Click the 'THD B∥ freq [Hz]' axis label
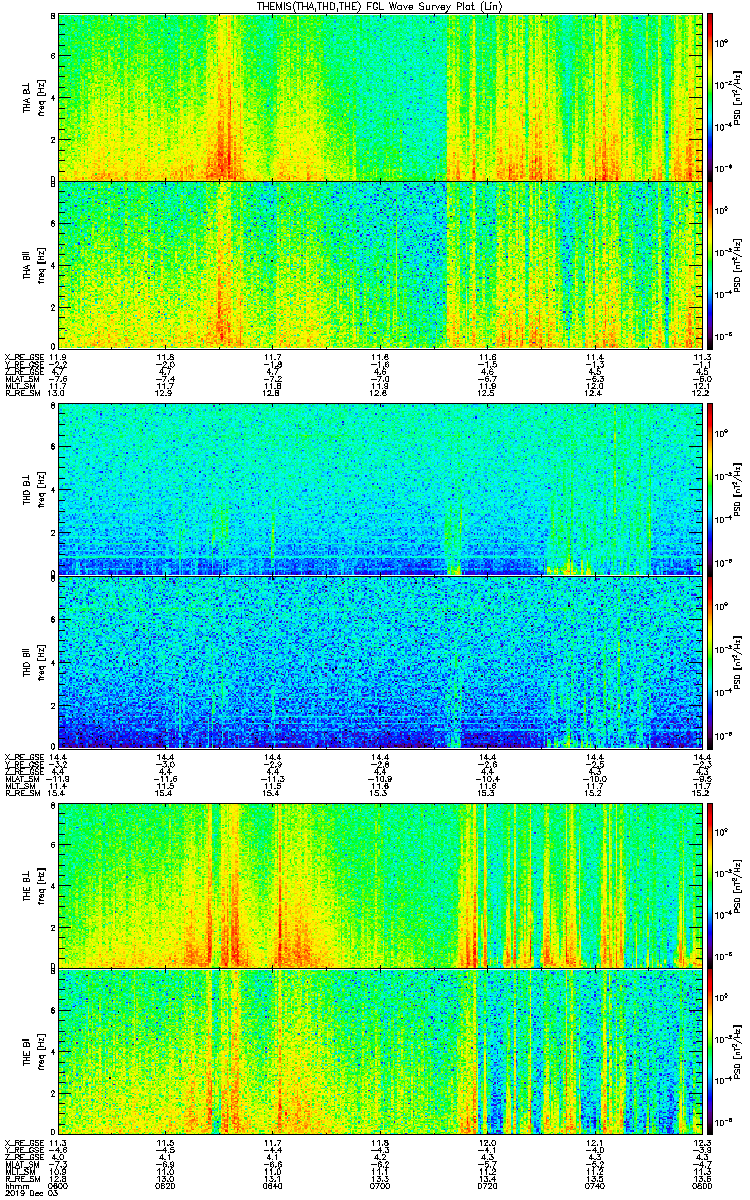This screenshot has width=750, height=1200. coord(32,661)
